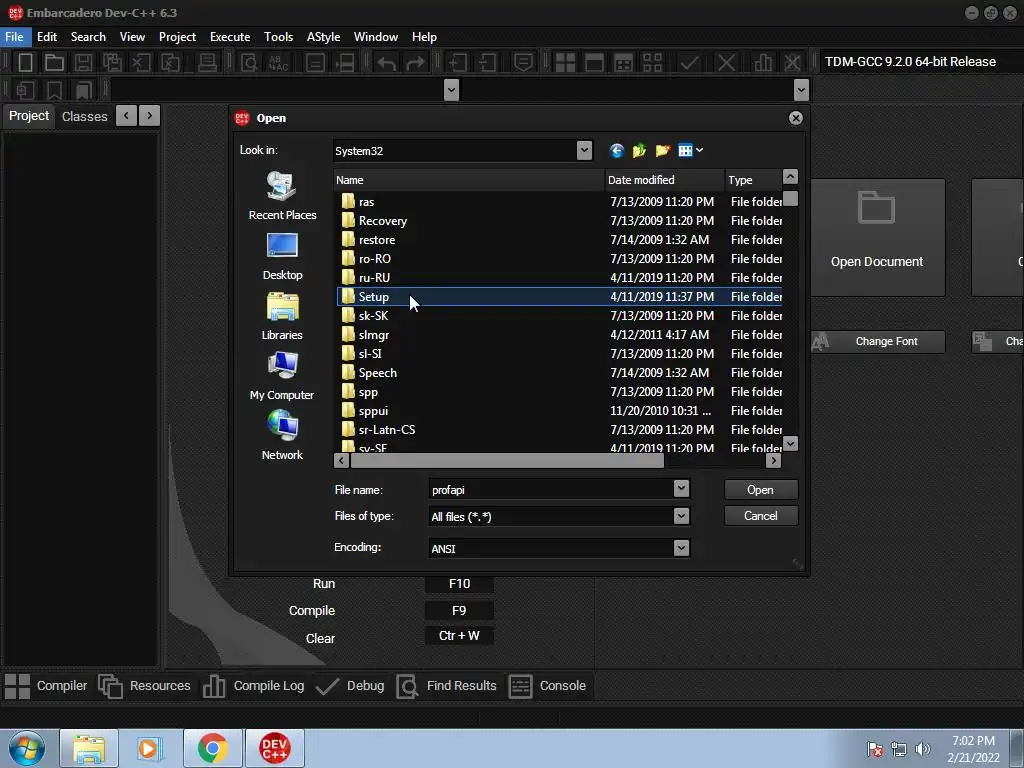Click the Undo arrow toolbar icon
Viewport: 1024px width, 768px height.
pos(387,62)
